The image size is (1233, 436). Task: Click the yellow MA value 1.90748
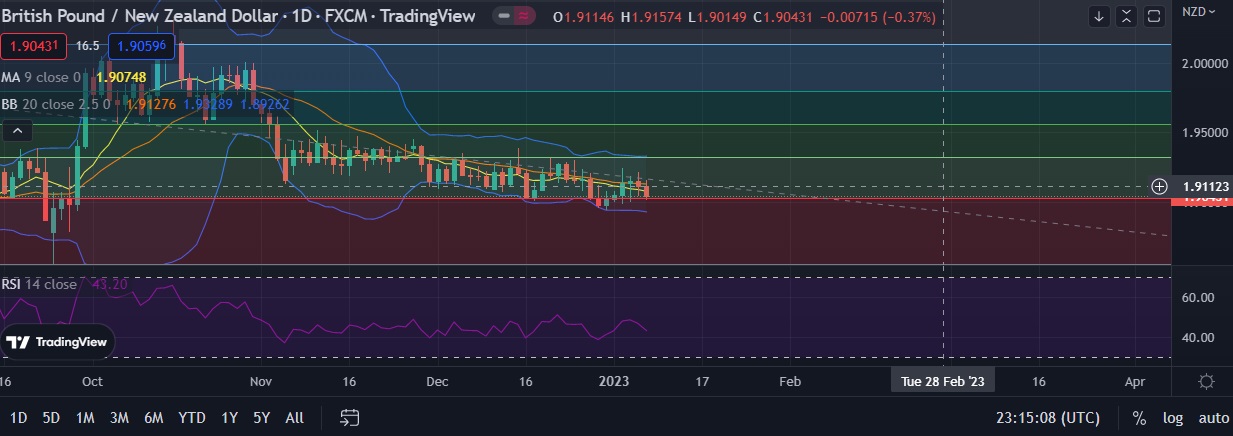point(122,77)
